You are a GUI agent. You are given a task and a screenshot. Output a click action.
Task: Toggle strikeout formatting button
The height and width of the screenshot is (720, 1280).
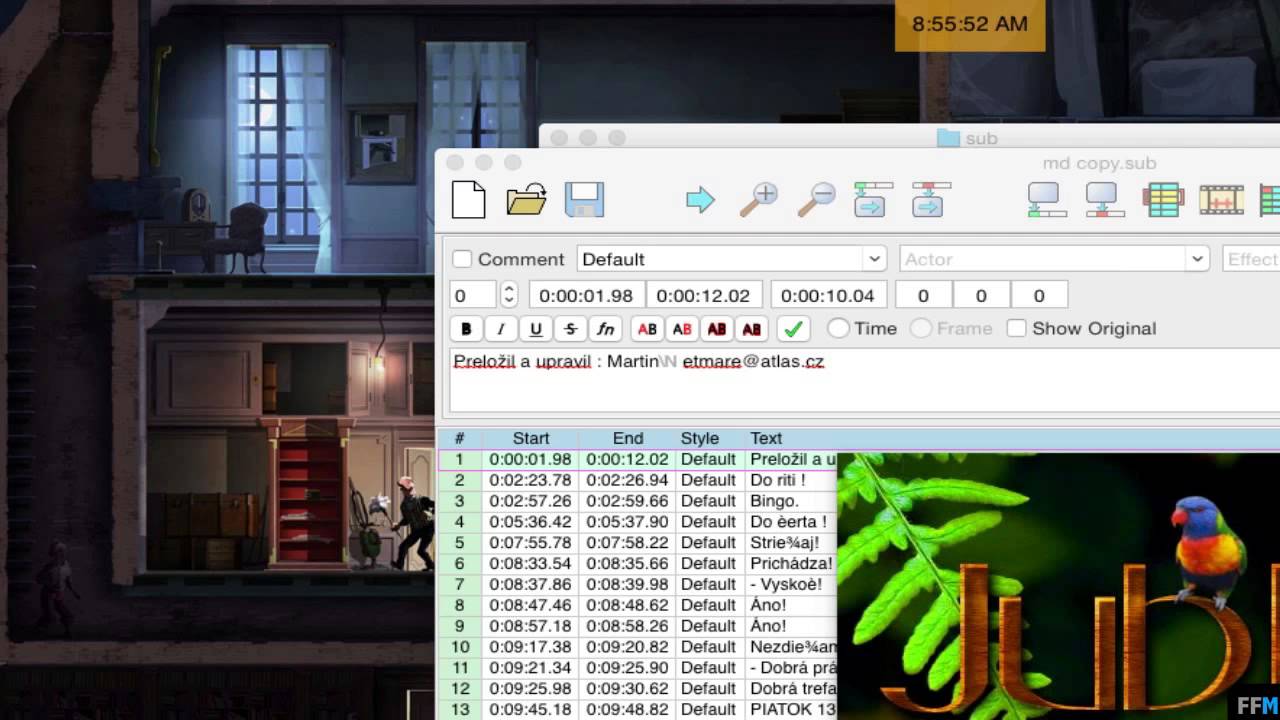pyautogui.click(x=571, y=329)
